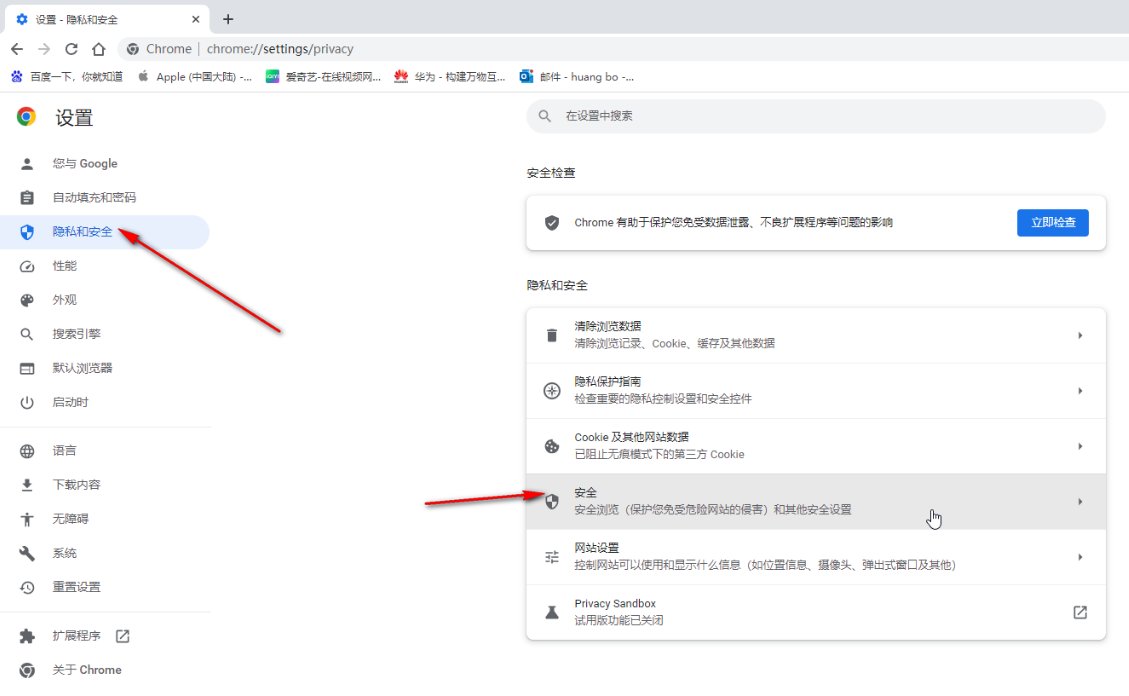
Task: Click the power icon for 启动时
Action: [27, 402]
